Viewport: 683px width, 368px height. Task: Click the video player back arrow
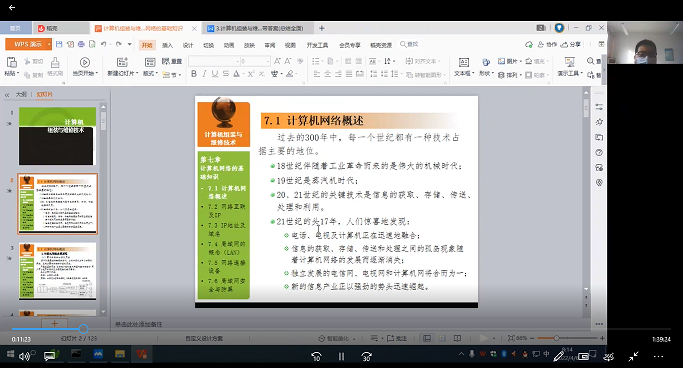(x=12, y=7)
